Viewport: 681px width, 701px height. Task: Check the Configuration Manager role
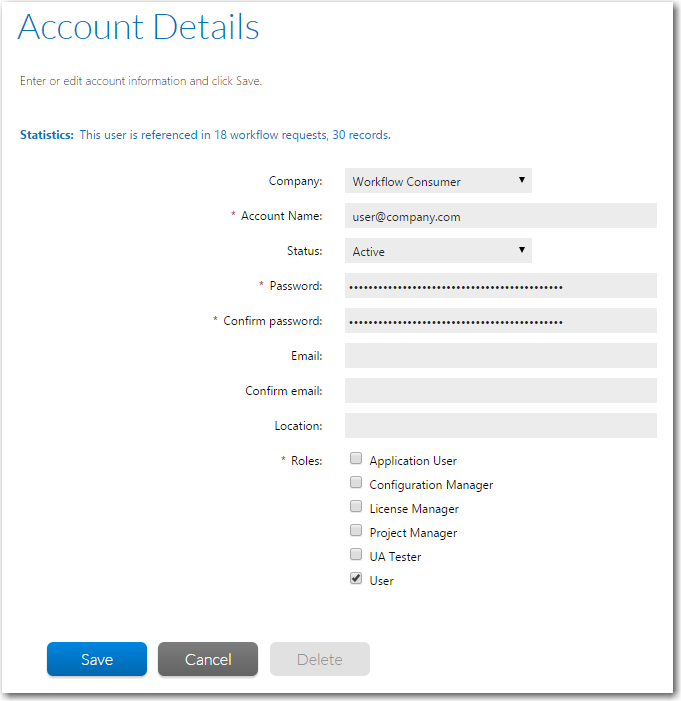tap(356, 483)
